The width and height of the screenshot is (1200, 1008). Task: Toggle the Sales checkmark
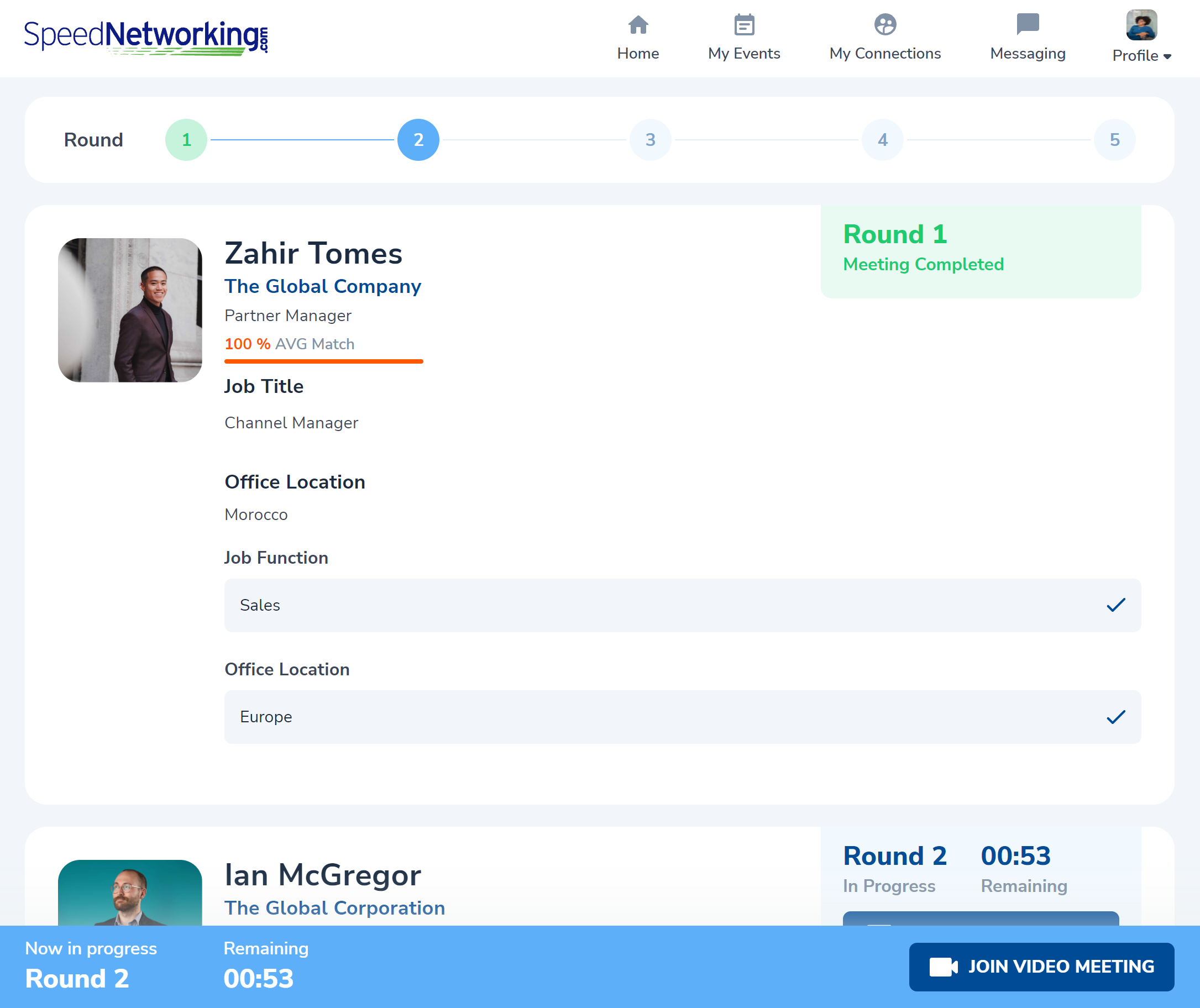click(1115, 605)
